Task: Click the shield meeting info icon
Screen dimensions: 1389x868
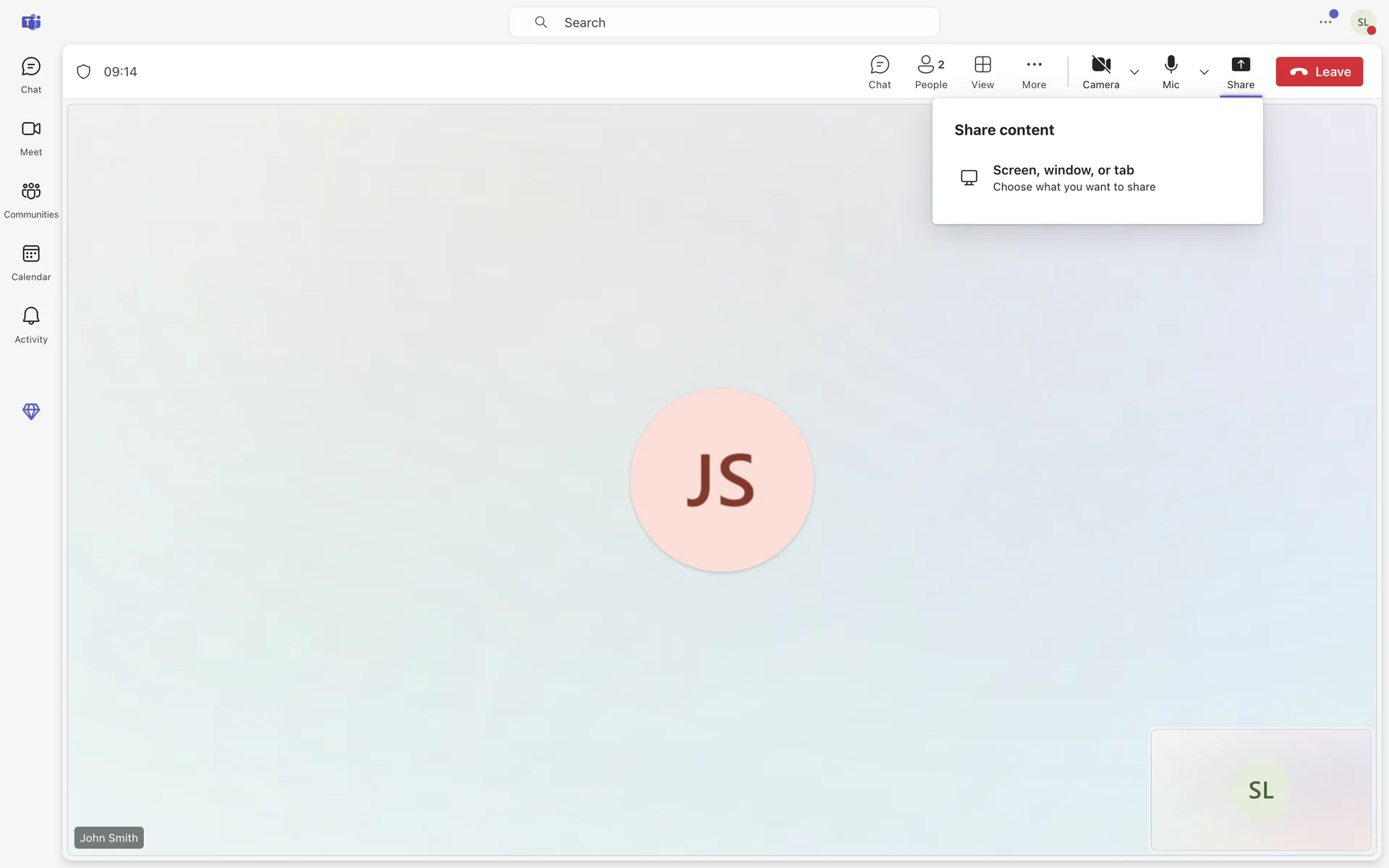Action: tap(84, 72)
